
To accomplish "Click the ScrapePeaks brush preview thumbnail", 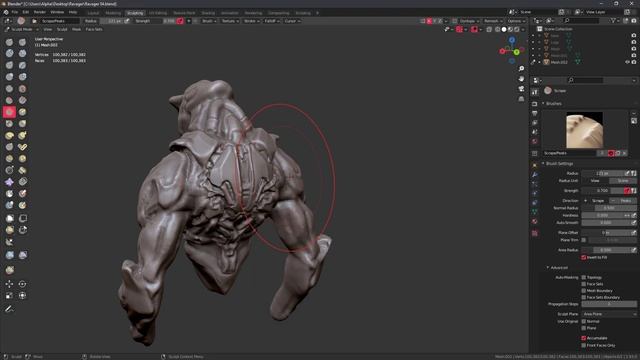I will [584, 130].
